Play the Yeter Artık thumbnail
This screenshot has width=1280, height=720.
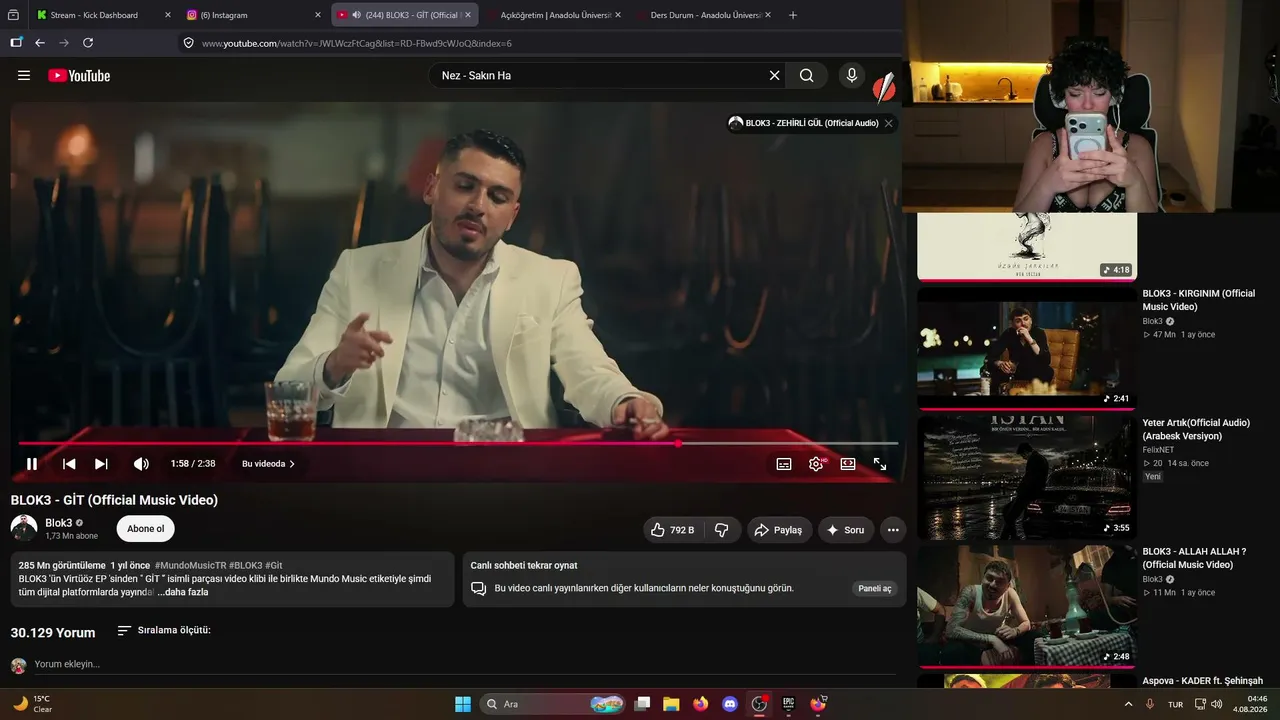pyautogui.click(x=1027, y=477)
